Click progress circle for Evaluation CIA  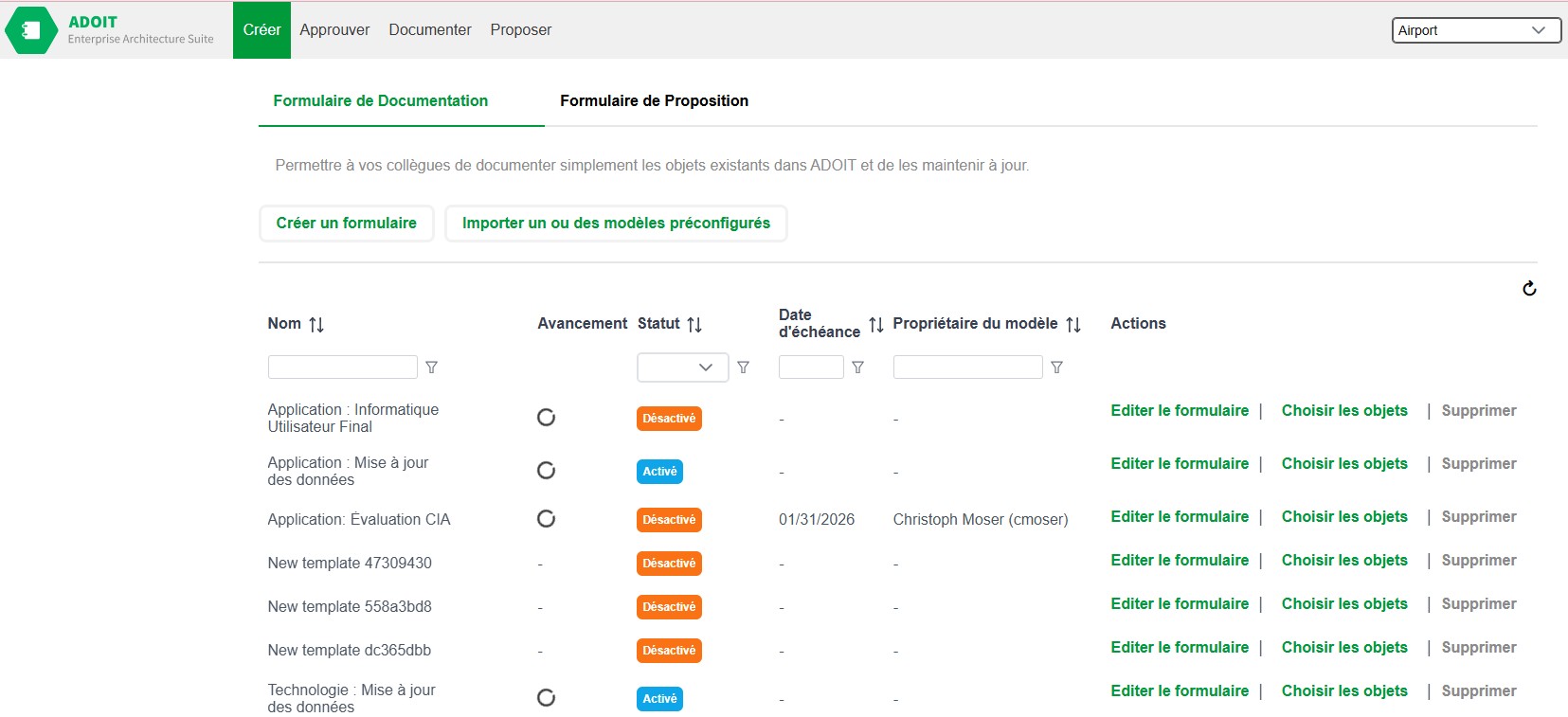pyautogui.click(x=546, y=519)
